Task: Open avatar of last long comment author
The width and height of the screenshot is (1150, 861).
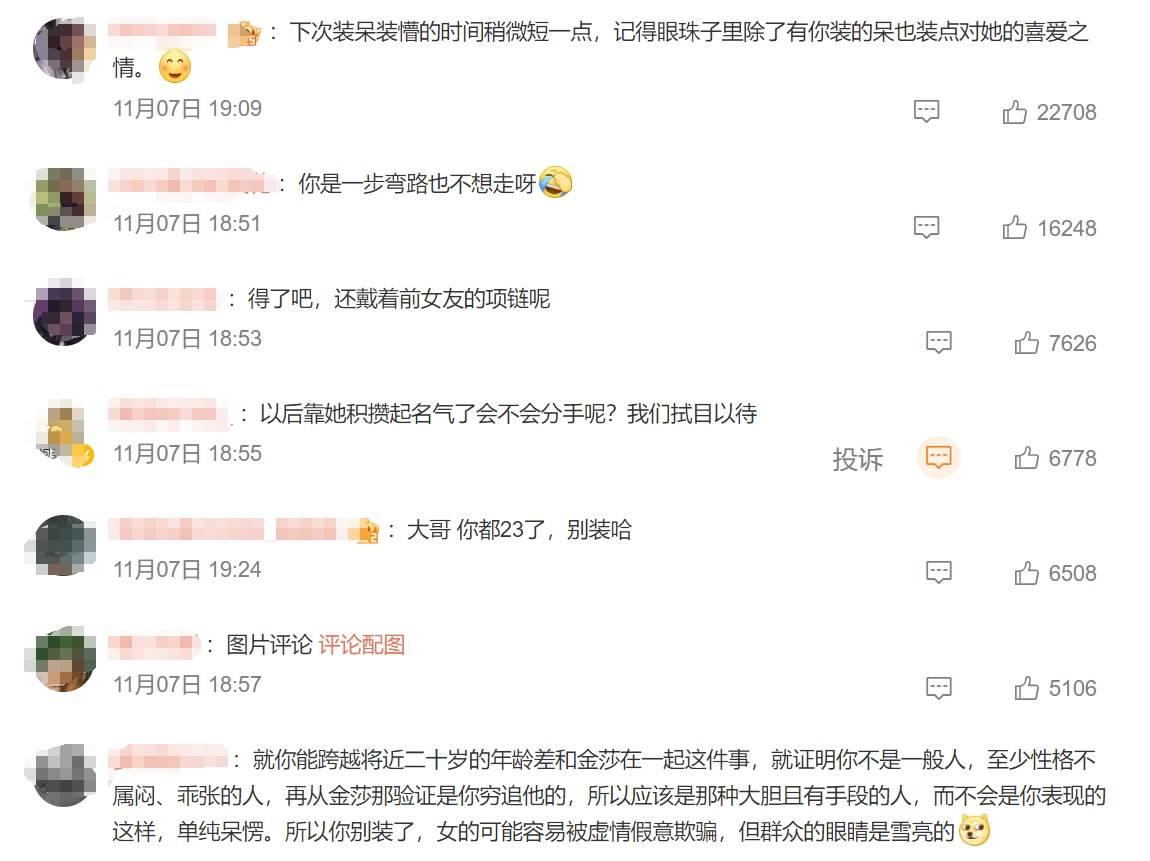Action: (x=65, y=776)
